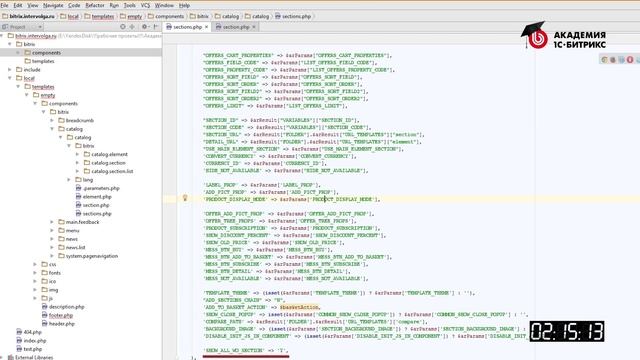
Task: Click the scroll from source target icon
Action: (x=123, y=27)
